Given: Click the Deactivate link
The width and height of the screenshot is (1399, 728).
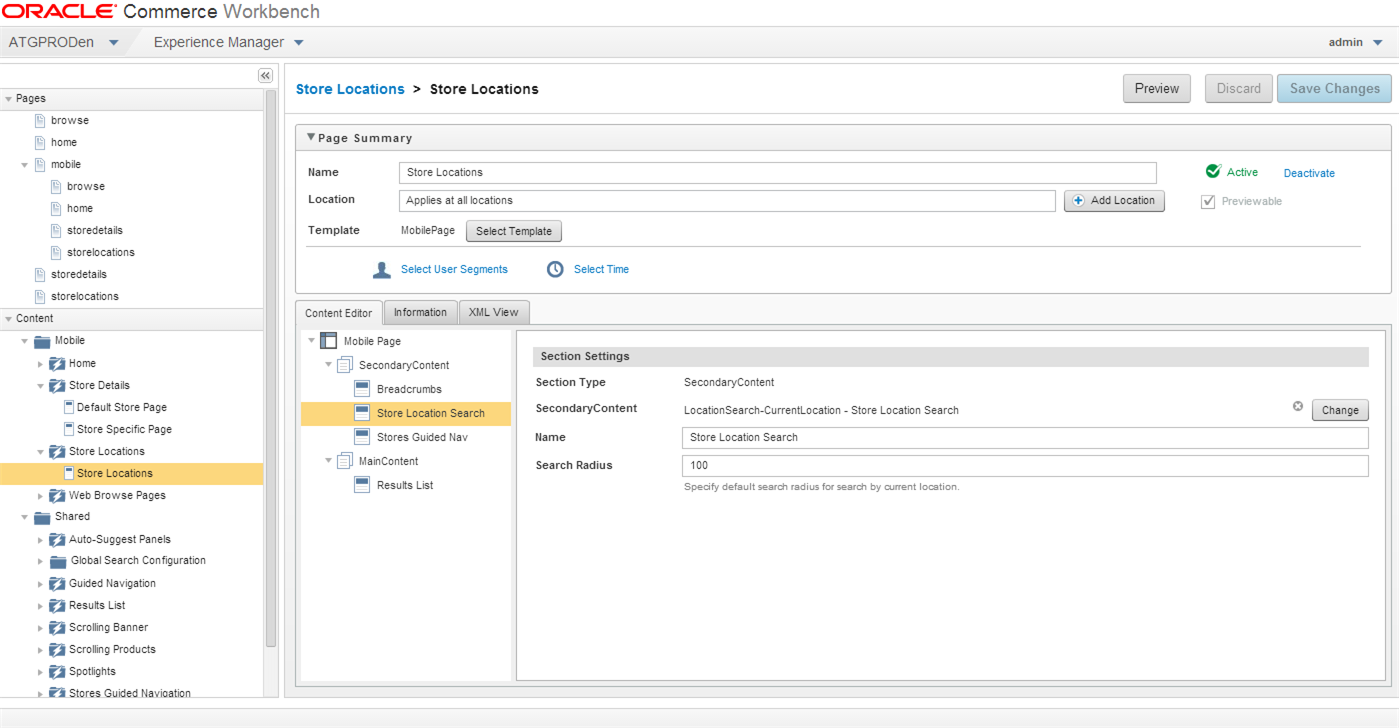Looking at the screenshot, I should [1309, 173].
